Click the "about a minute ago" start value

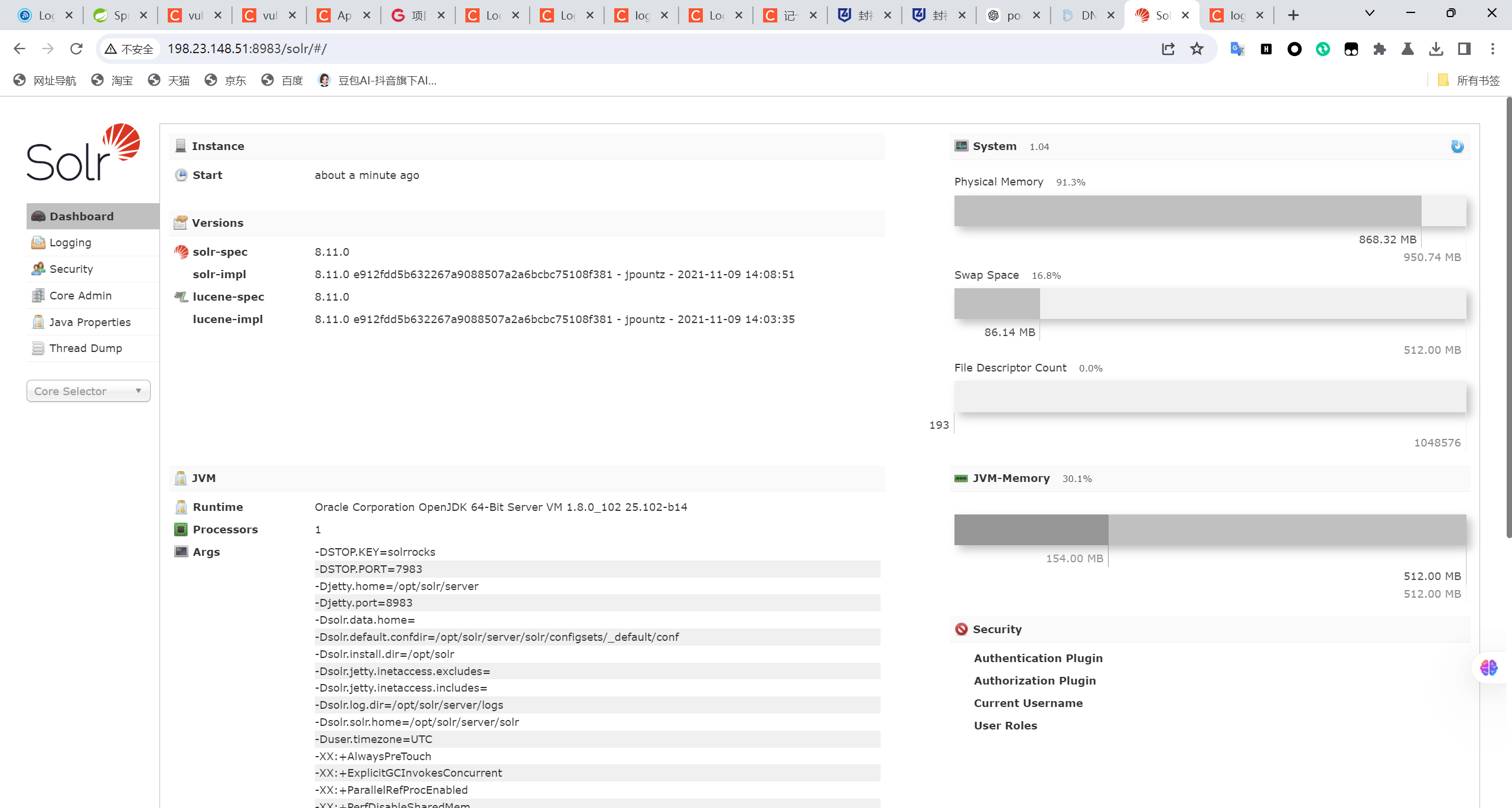click(x=367, y=175)
